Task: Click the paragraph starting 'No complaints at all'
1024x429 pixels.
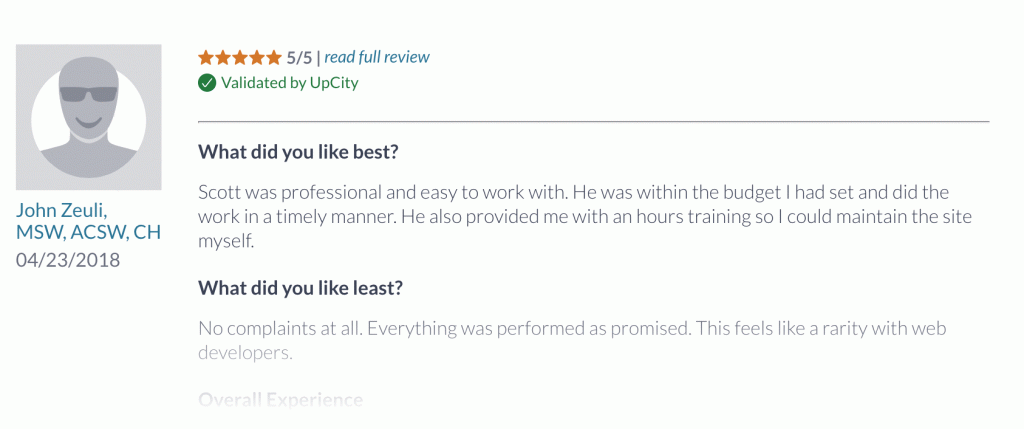Action: point(572,340)
